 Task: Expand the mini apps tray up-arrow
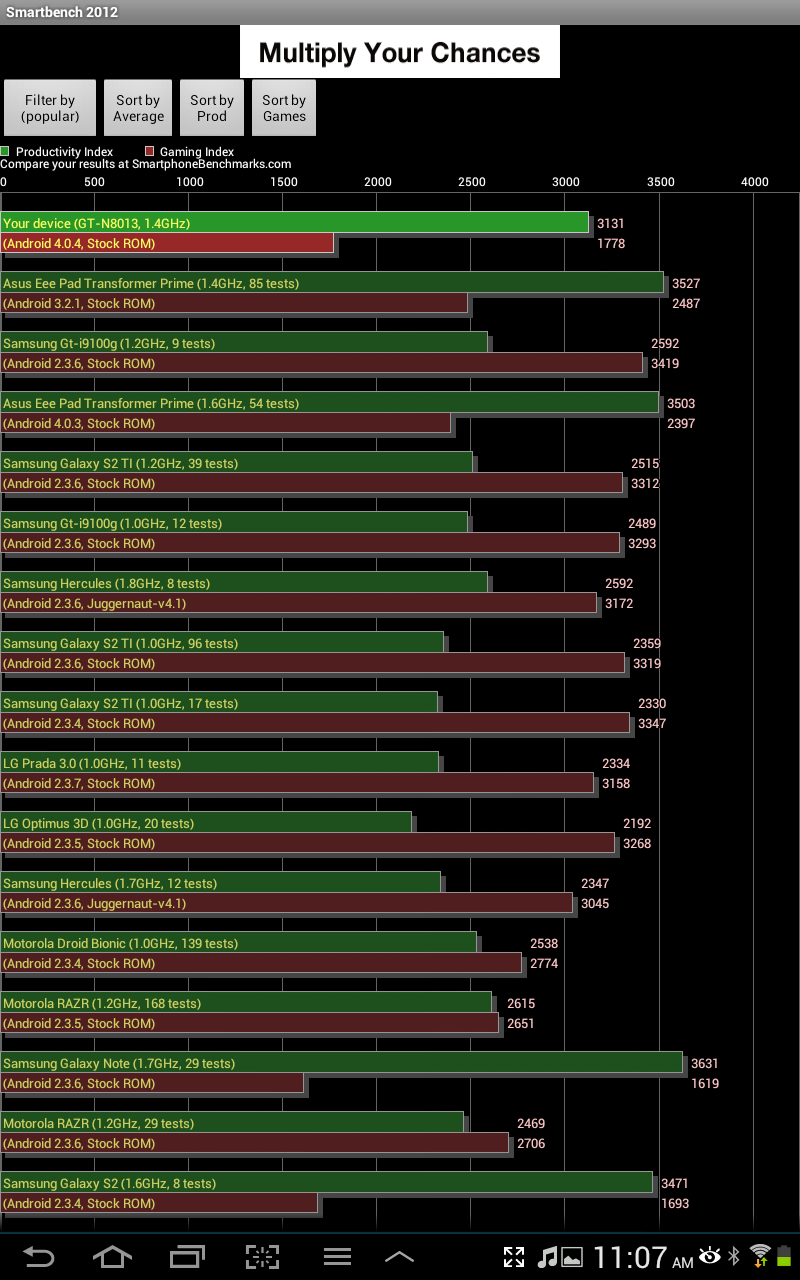[x=399, y=1256]
